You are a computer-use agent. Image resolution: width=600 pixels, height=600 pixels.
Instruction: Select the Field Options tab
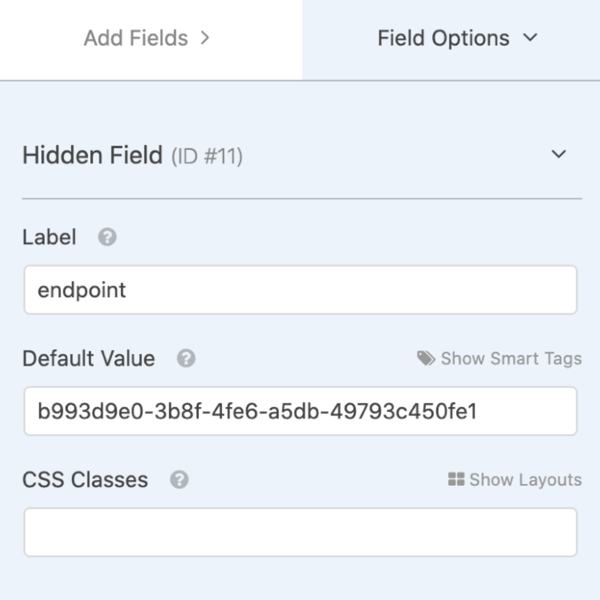tap(445, 39)
